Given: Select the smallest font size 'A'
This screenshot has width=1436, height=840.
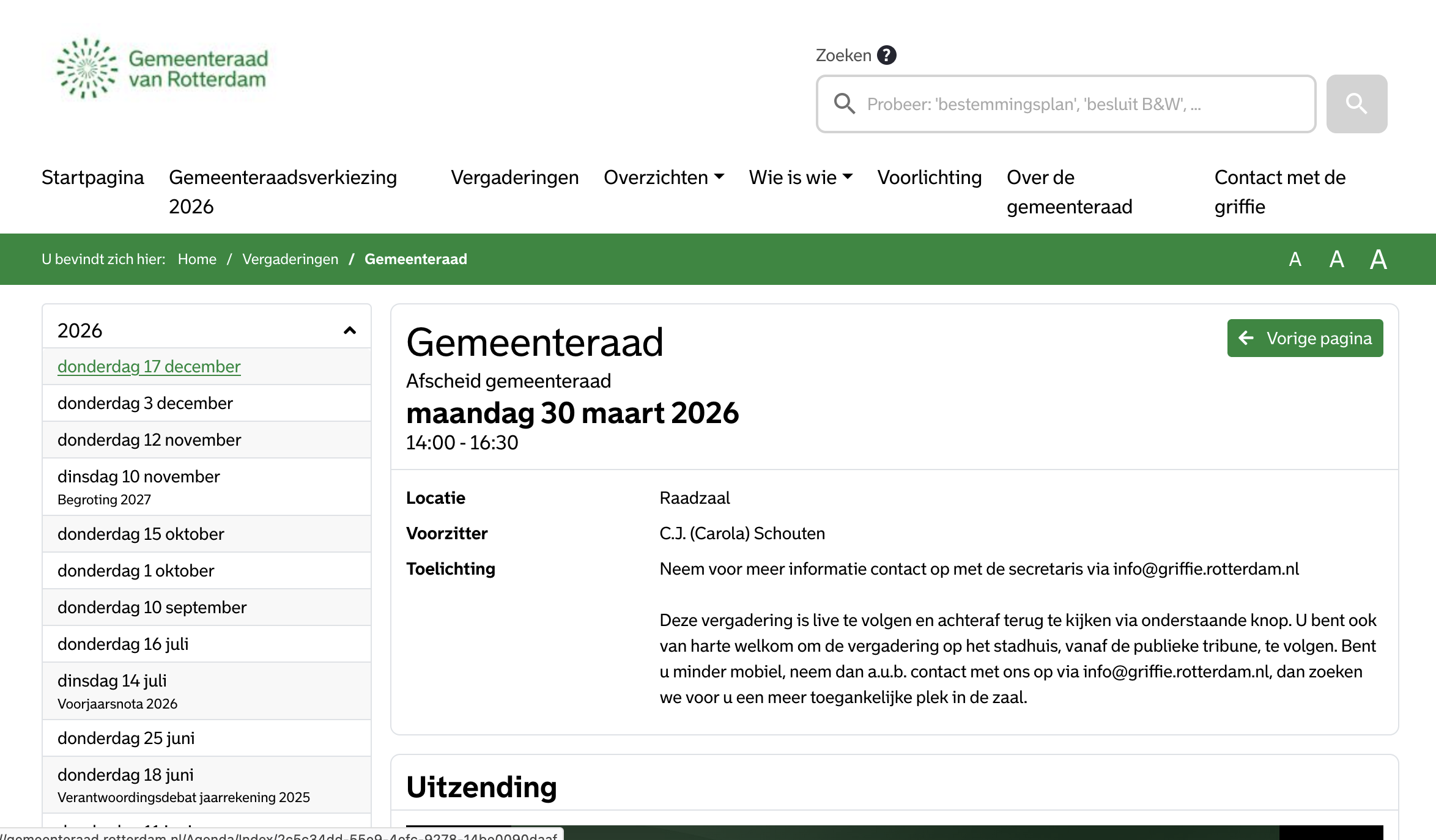Looking at the screenshot, I should pos(1295,259).
